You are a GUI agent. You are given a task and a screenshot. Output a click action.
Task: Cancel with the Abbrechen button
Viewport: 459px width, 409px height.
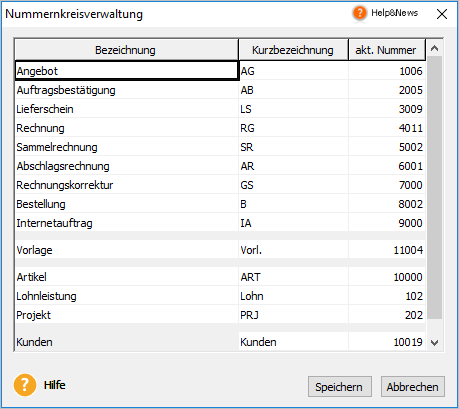[x=412, y=387]
